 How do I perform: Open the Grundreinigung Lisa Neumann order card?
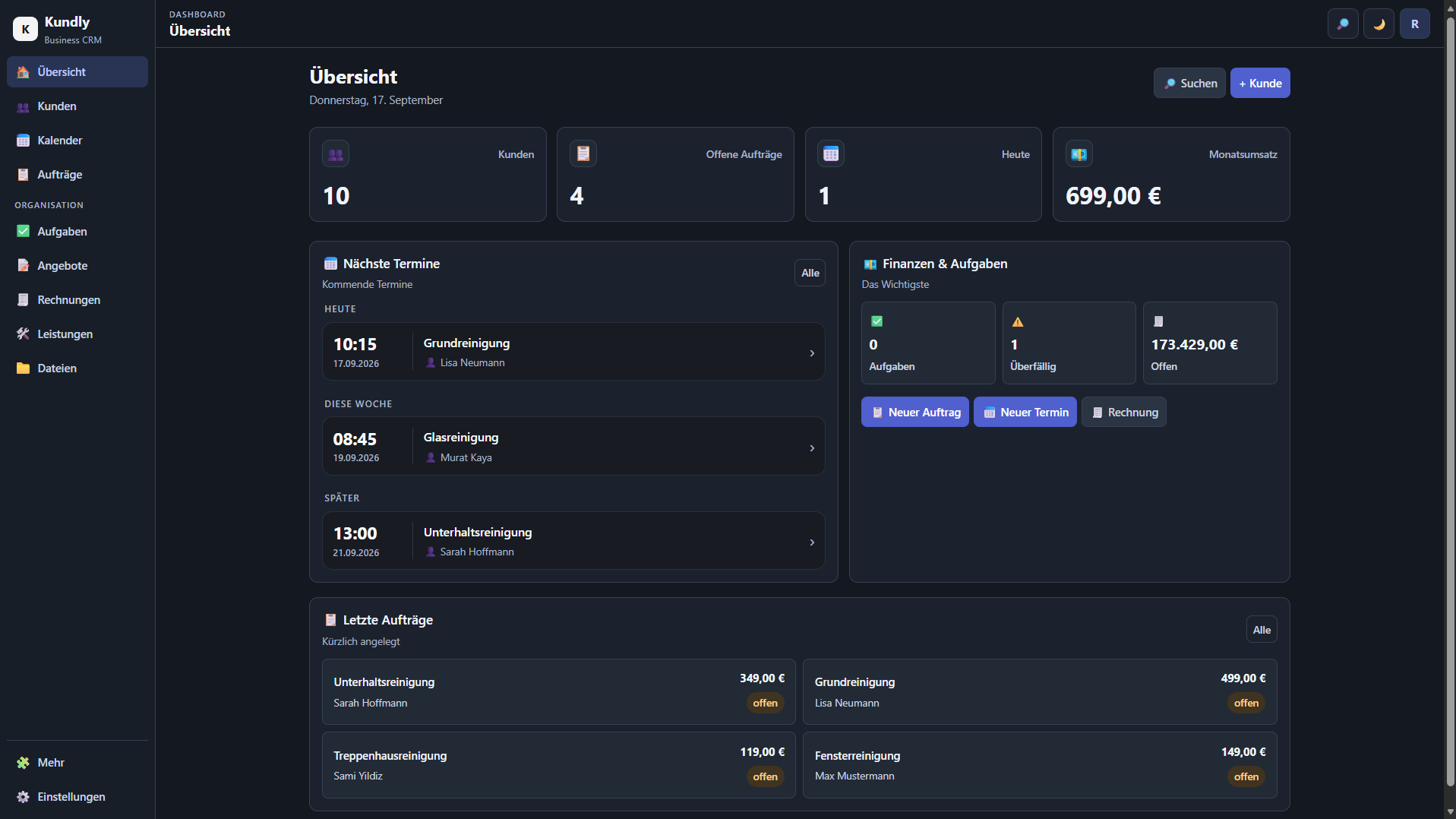pyautogui.click(x=1040, y=692)
